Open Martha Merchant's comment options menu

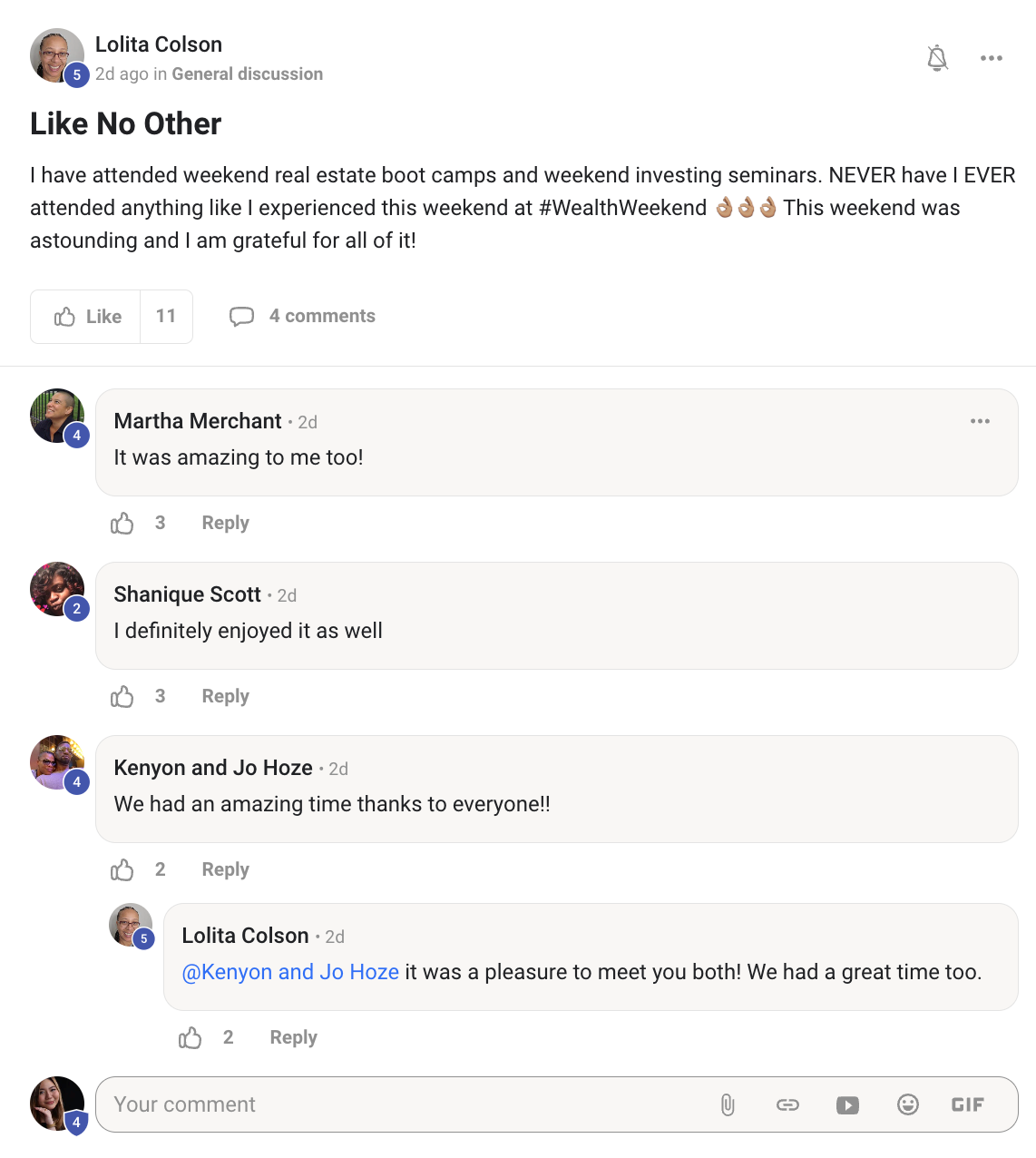coord(980,421)
